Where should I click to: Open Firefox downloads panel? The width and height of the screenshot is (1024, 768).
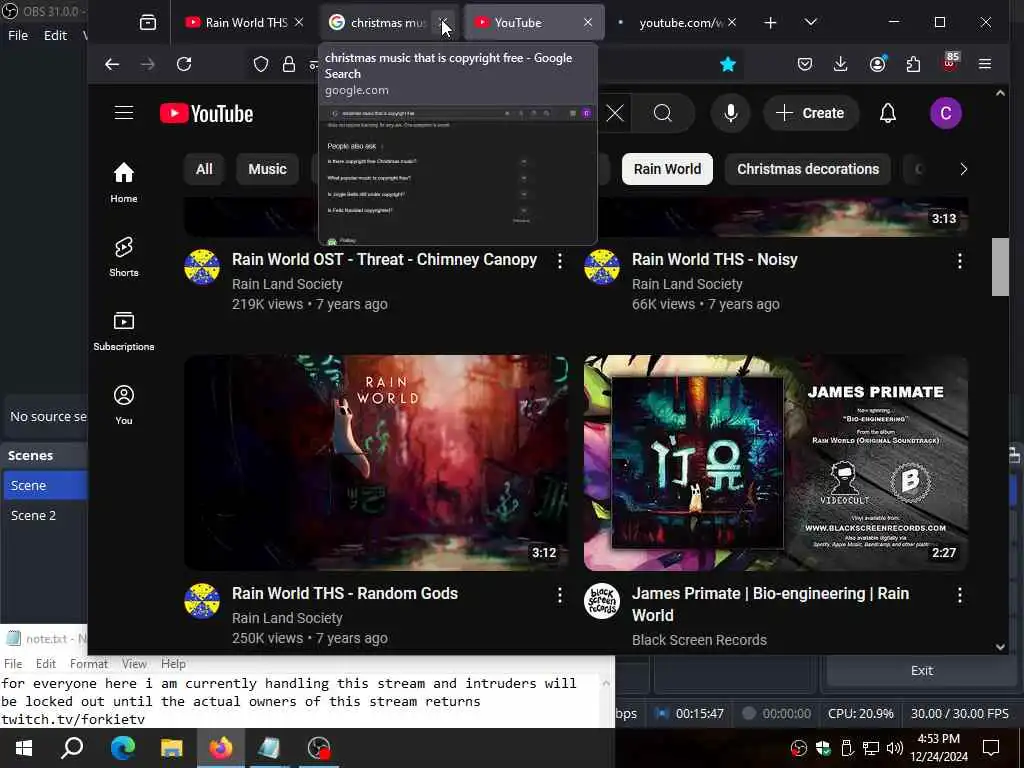pyautogui.click(x=840, y=64)
